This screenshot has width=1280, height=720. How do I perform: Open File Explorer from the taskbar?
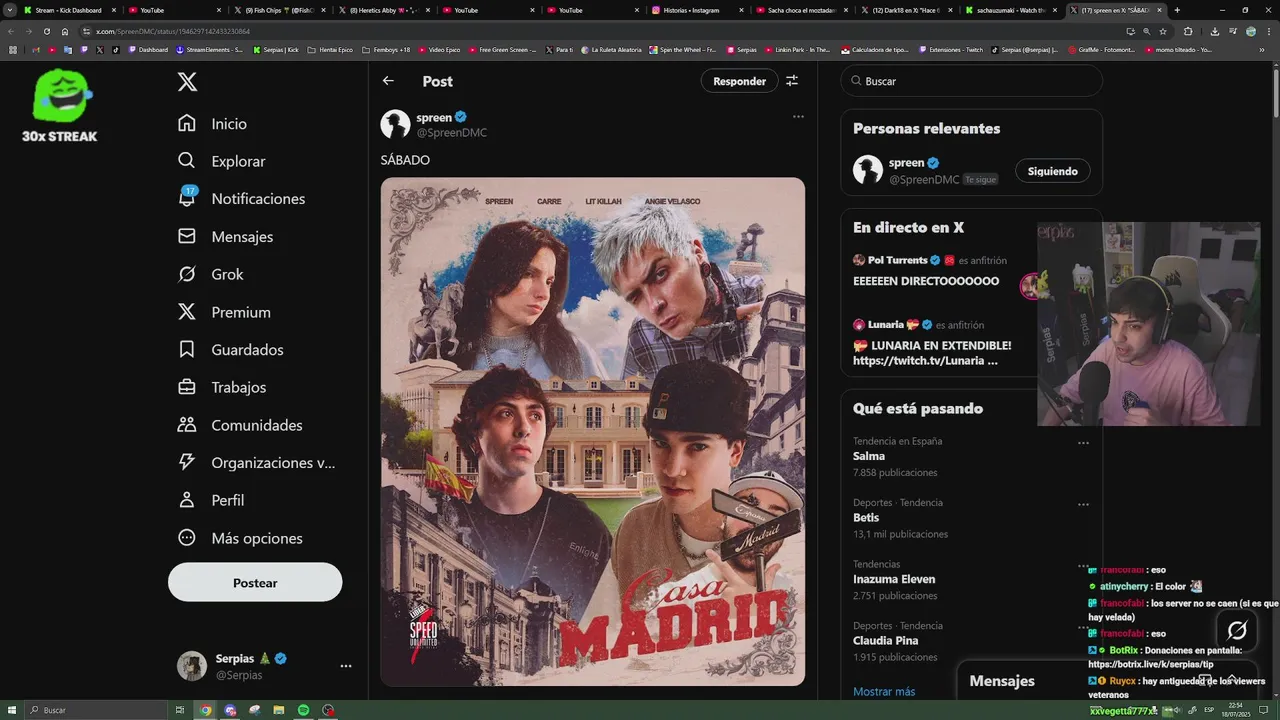point(279,710)
